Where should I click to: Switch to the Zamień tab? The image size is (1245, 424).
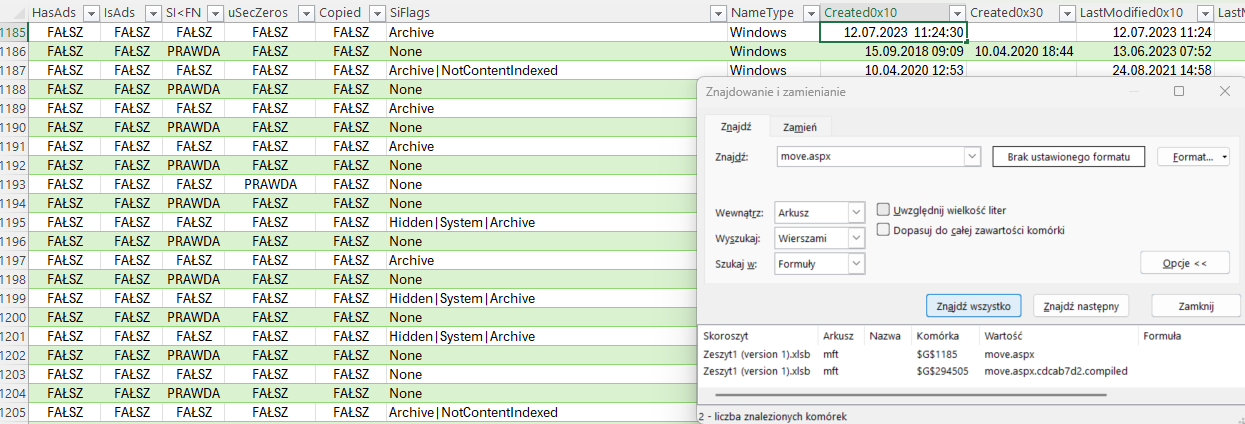tap(800, 127)
